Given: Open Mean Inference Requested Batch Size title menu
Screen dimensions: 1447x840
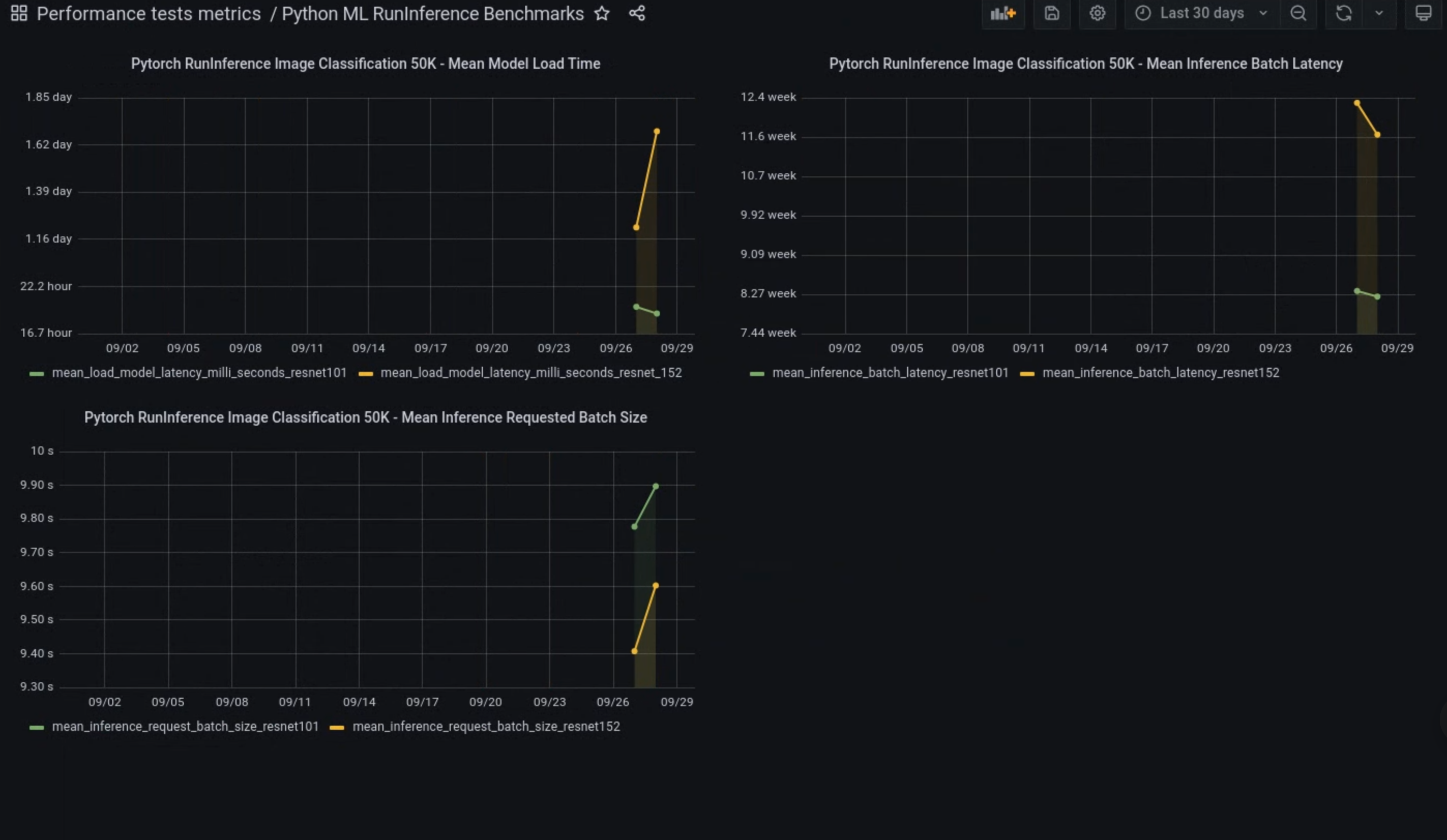Looking at the screenshot, I should 365,418.
